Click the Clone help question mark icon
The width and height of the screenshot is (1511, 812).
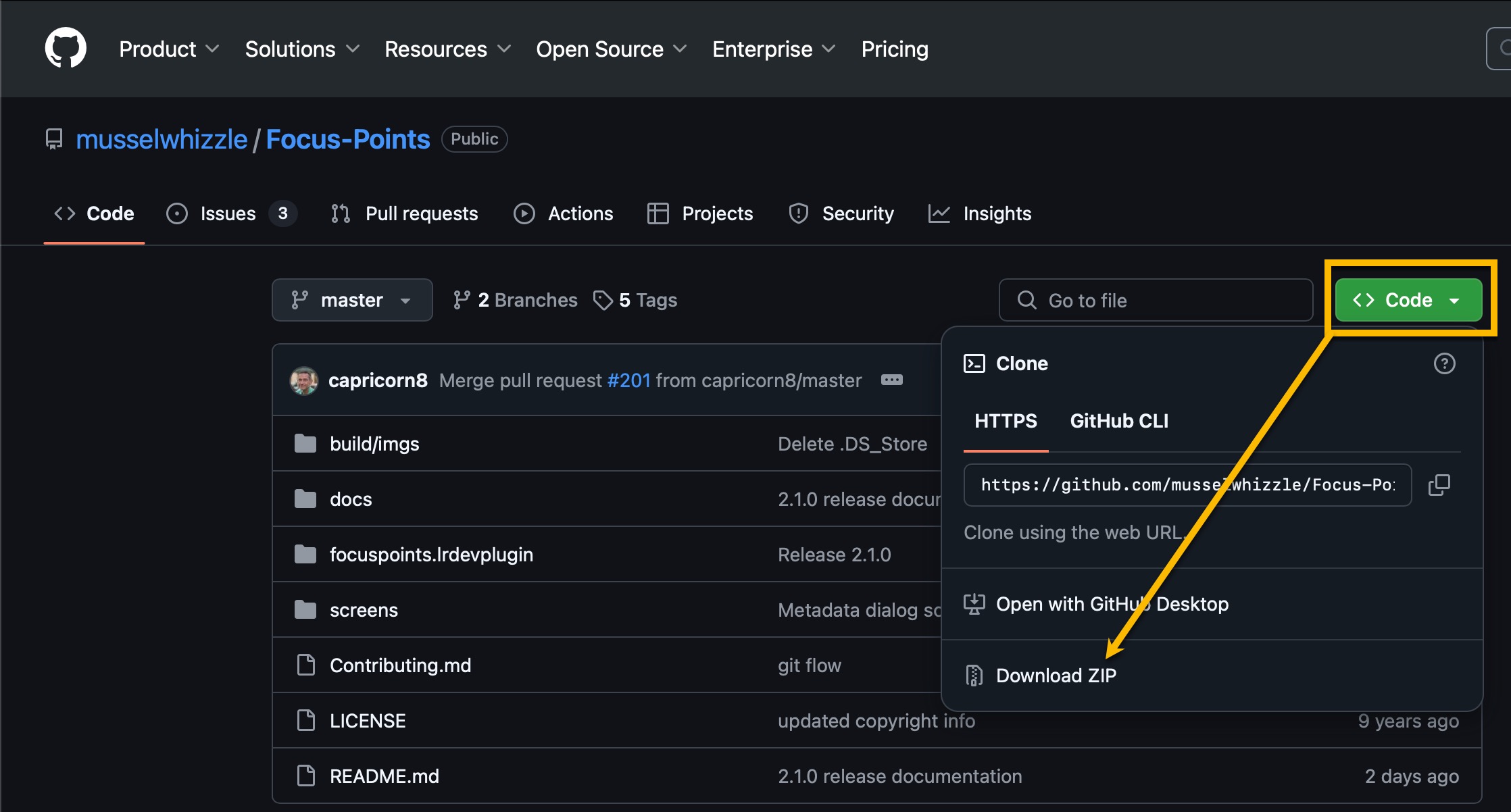click(1445, 363)
